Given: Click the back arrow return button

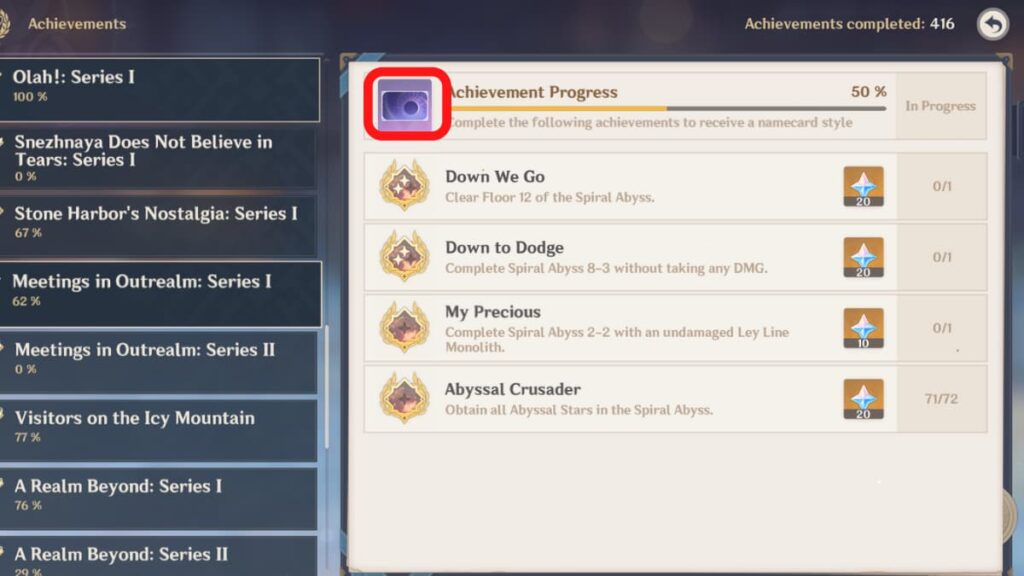Looking at the screenshot, I should pos(993,24).
